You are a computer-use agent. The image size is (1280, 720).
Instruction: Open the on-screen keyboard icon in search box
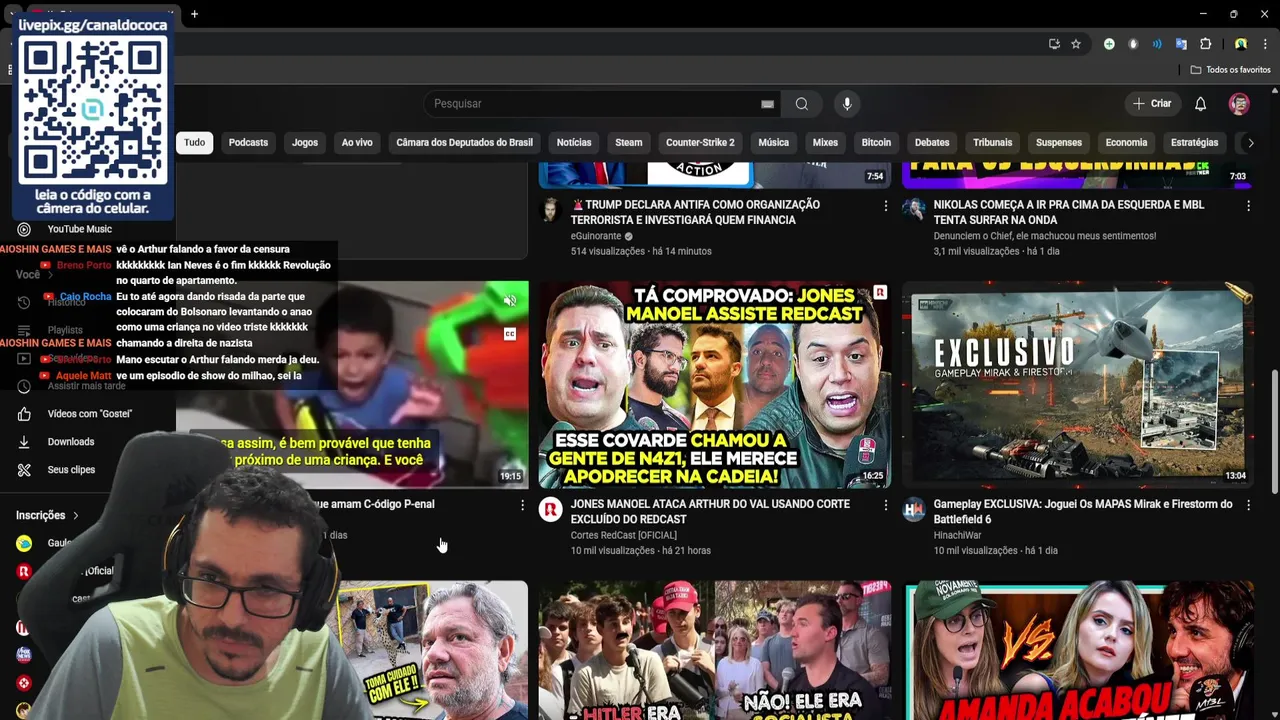tap(767, 104)
